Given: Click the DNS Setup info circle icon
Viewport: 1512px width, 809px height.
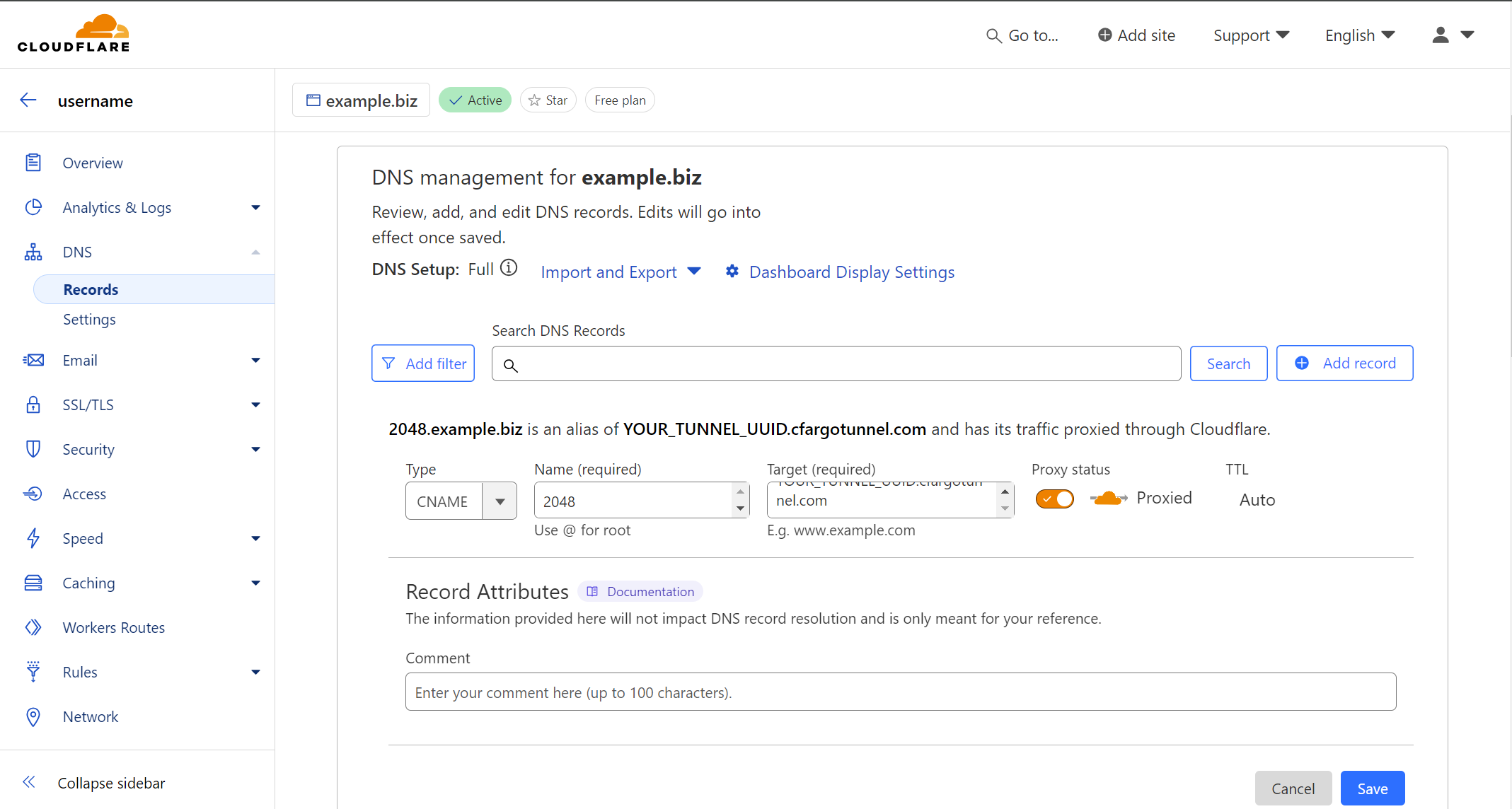Looking at the screenshot, I should 509,268.
